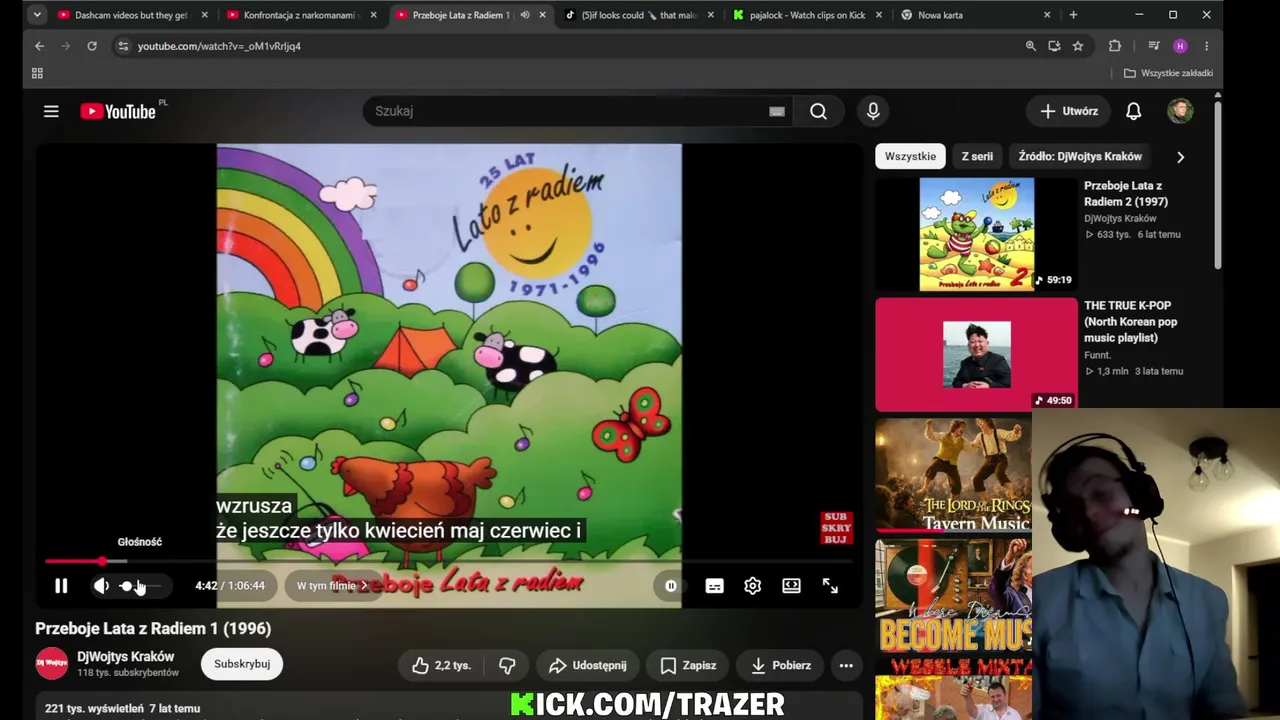
Task: Switch to the 'Konfrontacja z narkomanami' tab
Action: (x=299, y=15)
